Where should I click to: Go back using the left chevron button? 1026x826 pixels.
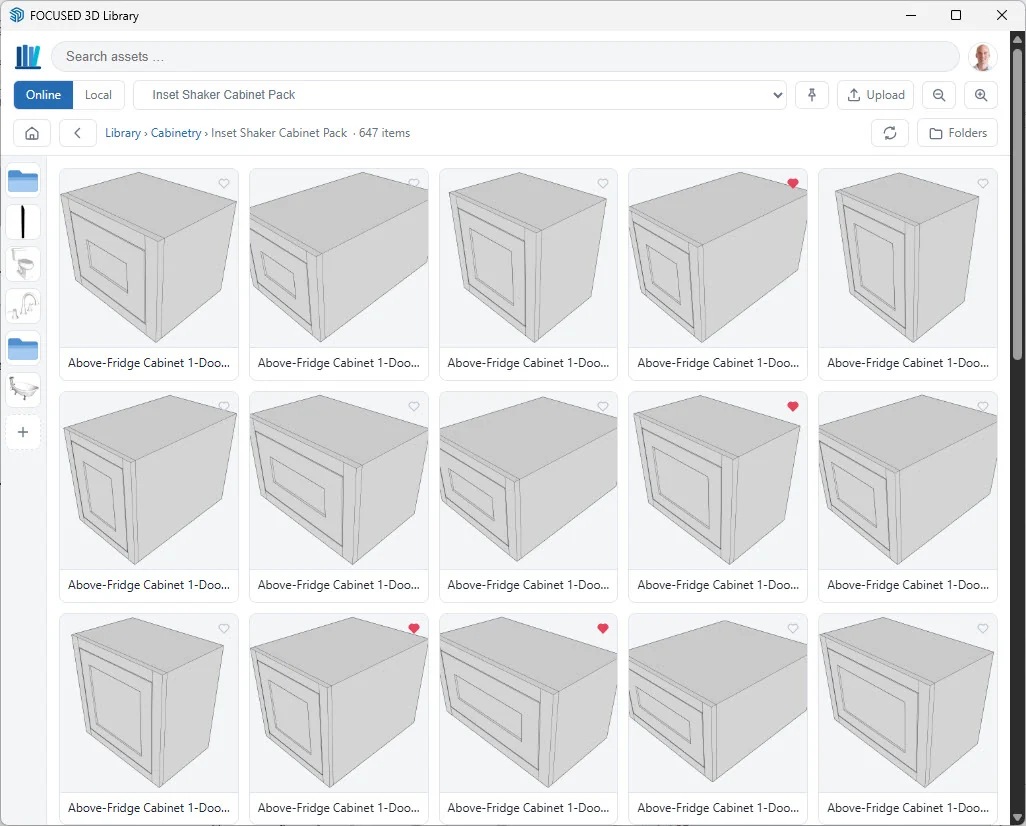77,133
